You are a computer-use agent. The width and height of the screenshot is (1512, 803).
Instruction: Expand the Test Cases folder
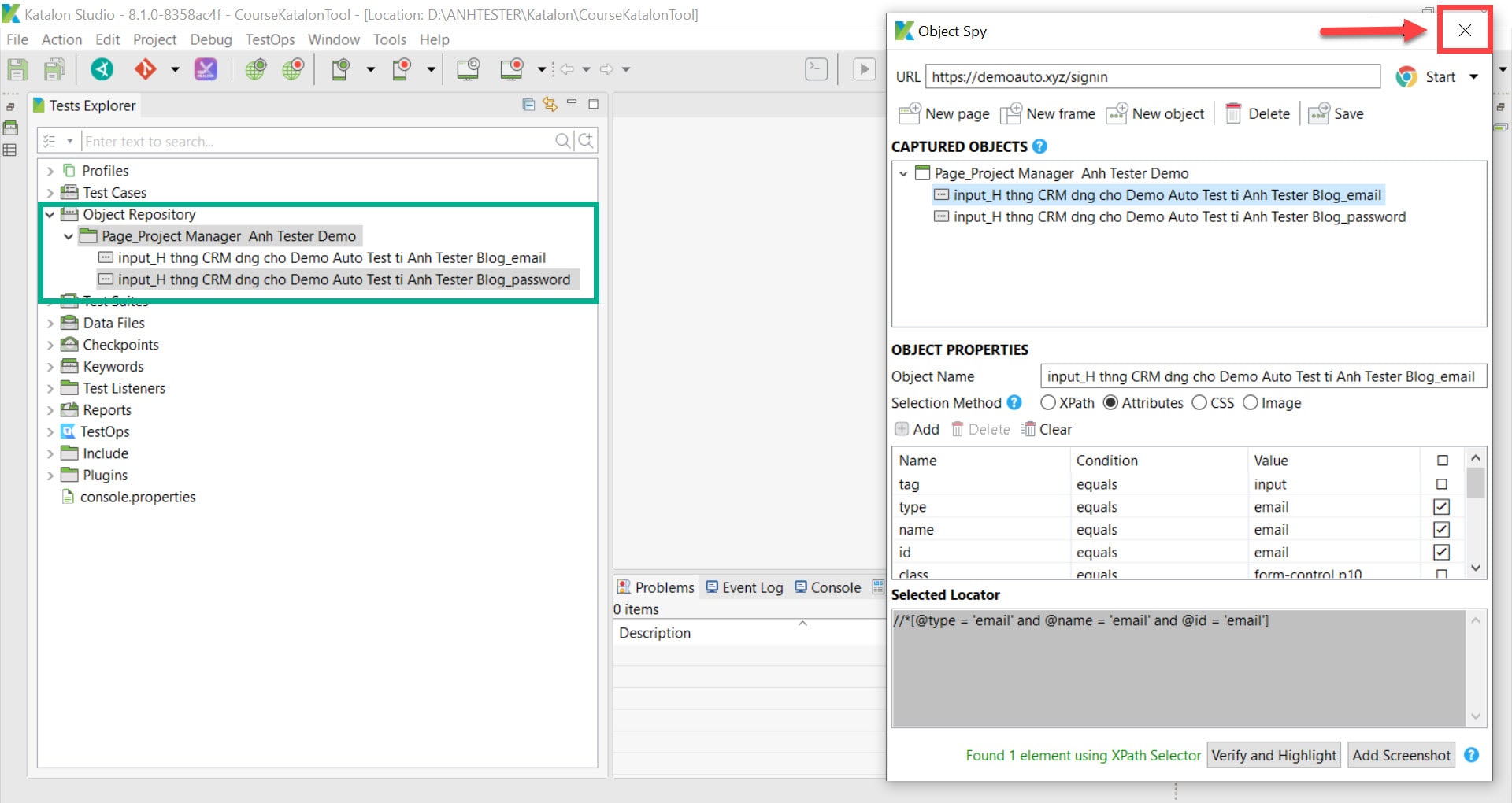50,193
